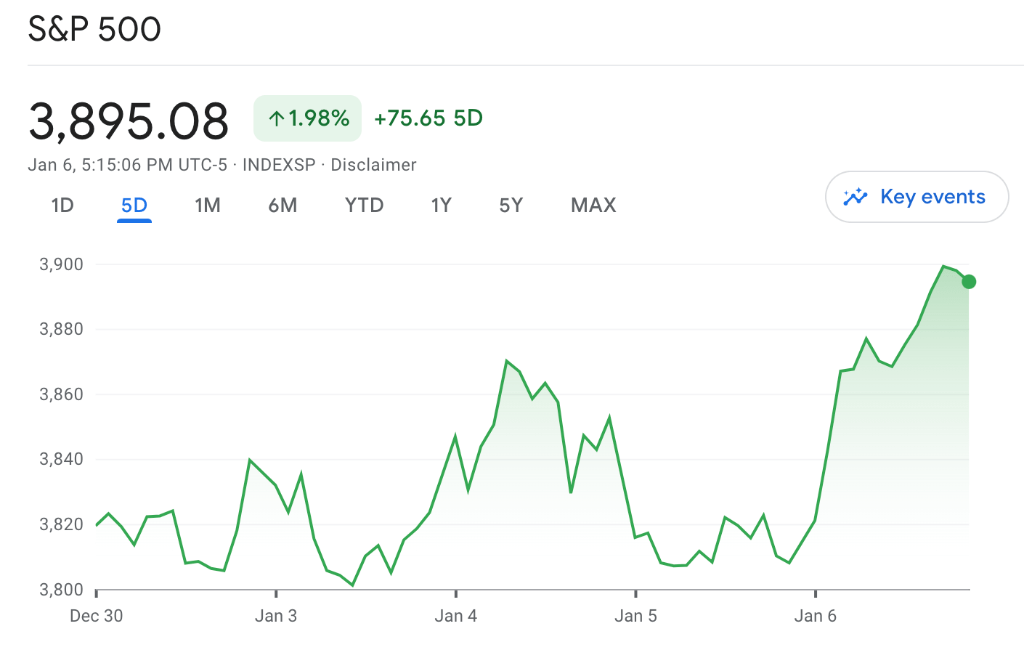The height and width of the screenshot is (646, 1024).
Task: Open the Key events button
Action: coord(917,197)
